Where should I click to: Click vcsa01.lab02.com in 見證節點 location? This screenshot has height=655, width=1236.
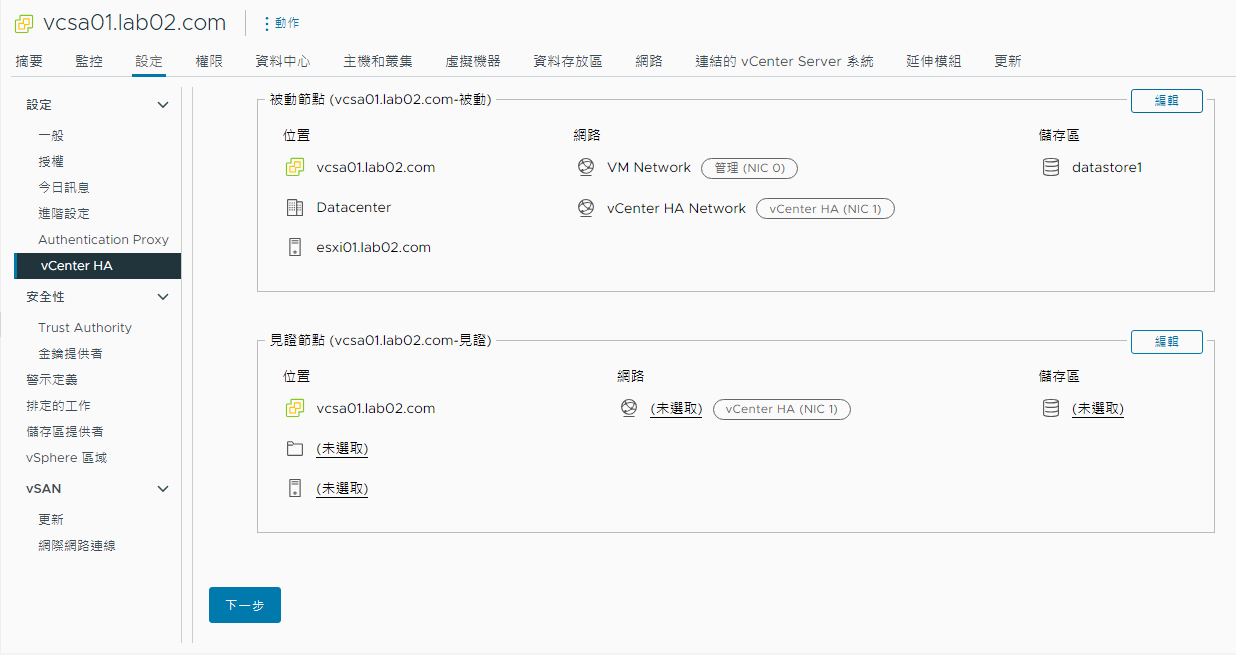tap(375, 408)
